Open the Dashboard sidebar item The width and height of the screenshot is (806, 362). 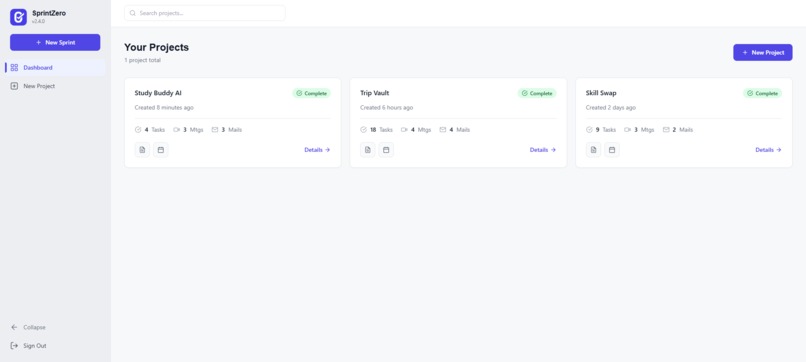pyautogui.click(x=55, y=67)
